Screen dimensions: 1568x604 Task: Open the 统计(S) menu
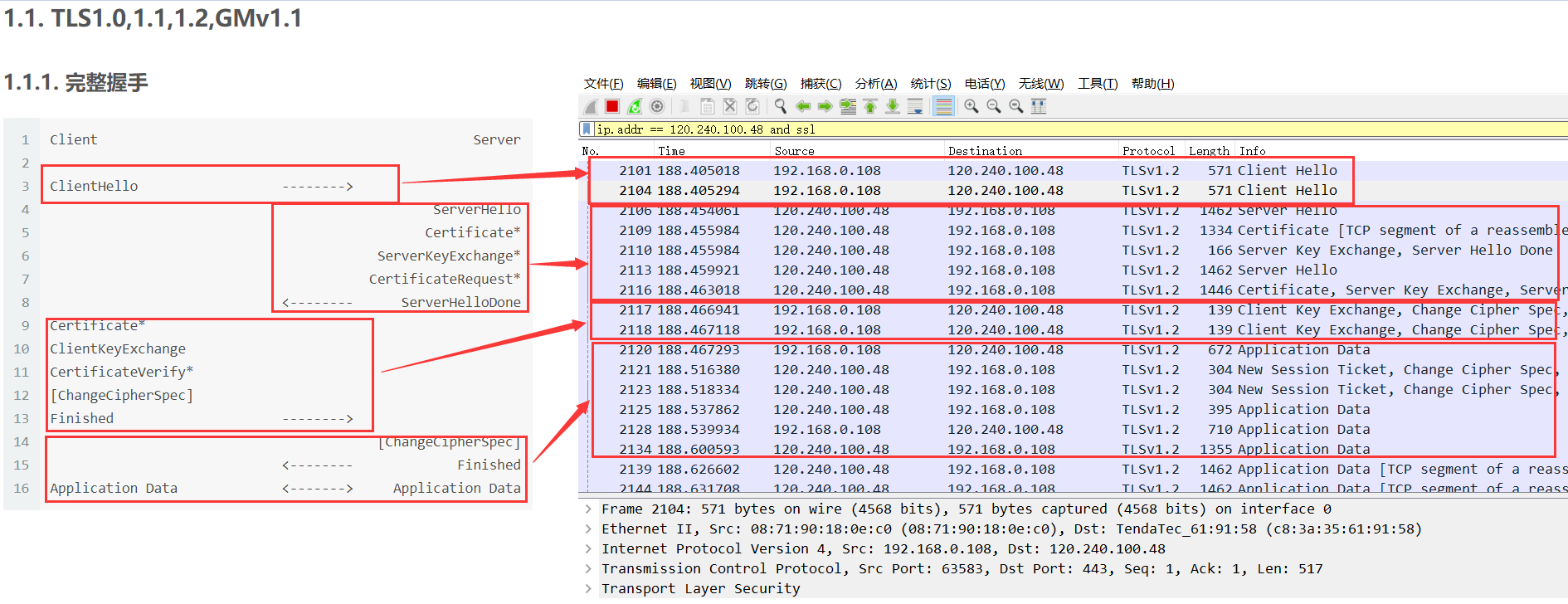pos(931,84)
